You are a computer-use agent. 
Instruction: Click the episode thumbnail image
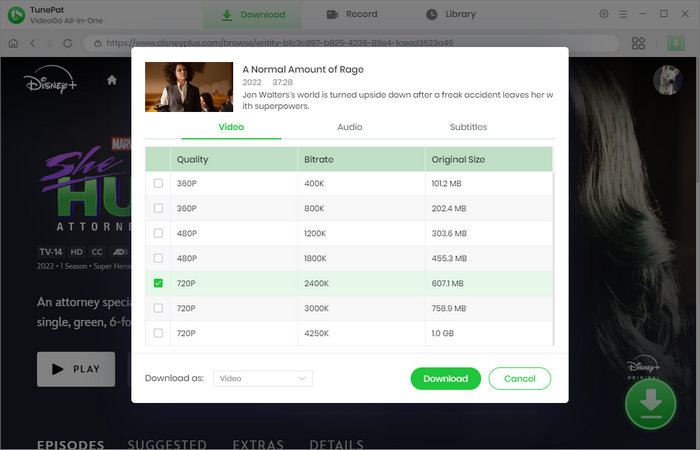pos(190,87)
